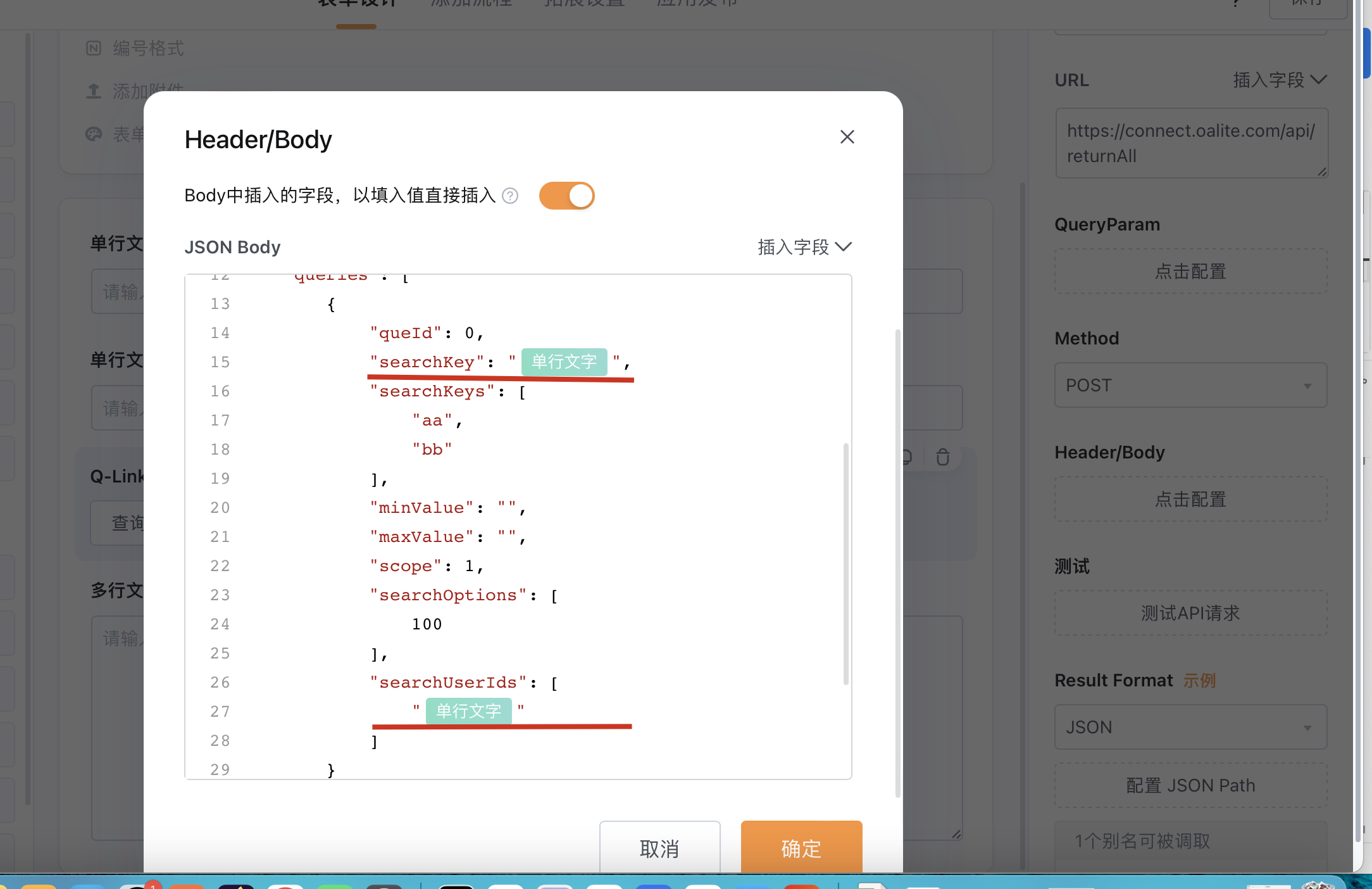Click the "scope" key in editor
Viewport: 1372px width, 889px height.
(406, 566)
